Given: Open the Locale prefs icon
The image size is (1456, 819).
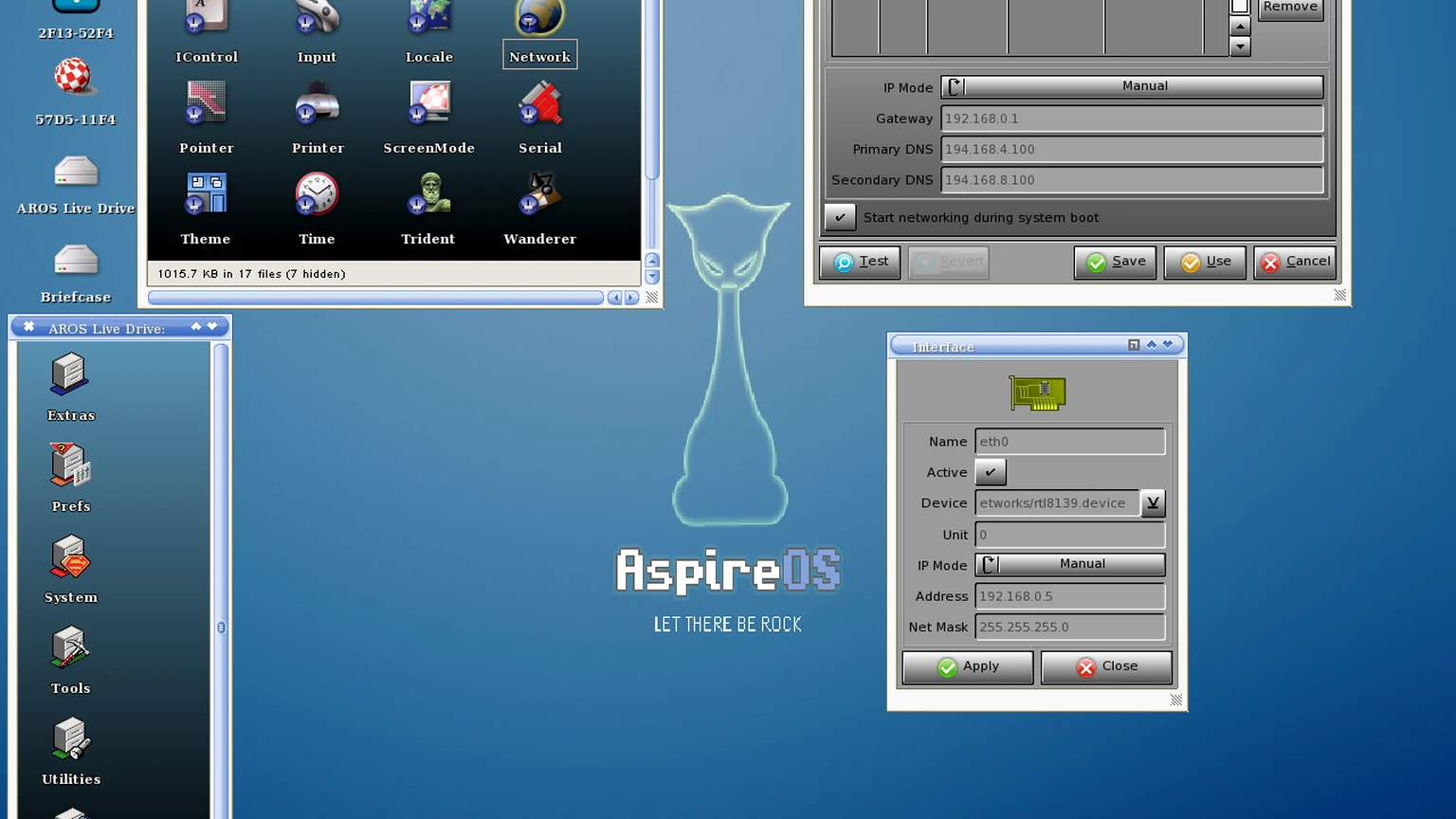Looking at the screenshot, I should 429,33.
